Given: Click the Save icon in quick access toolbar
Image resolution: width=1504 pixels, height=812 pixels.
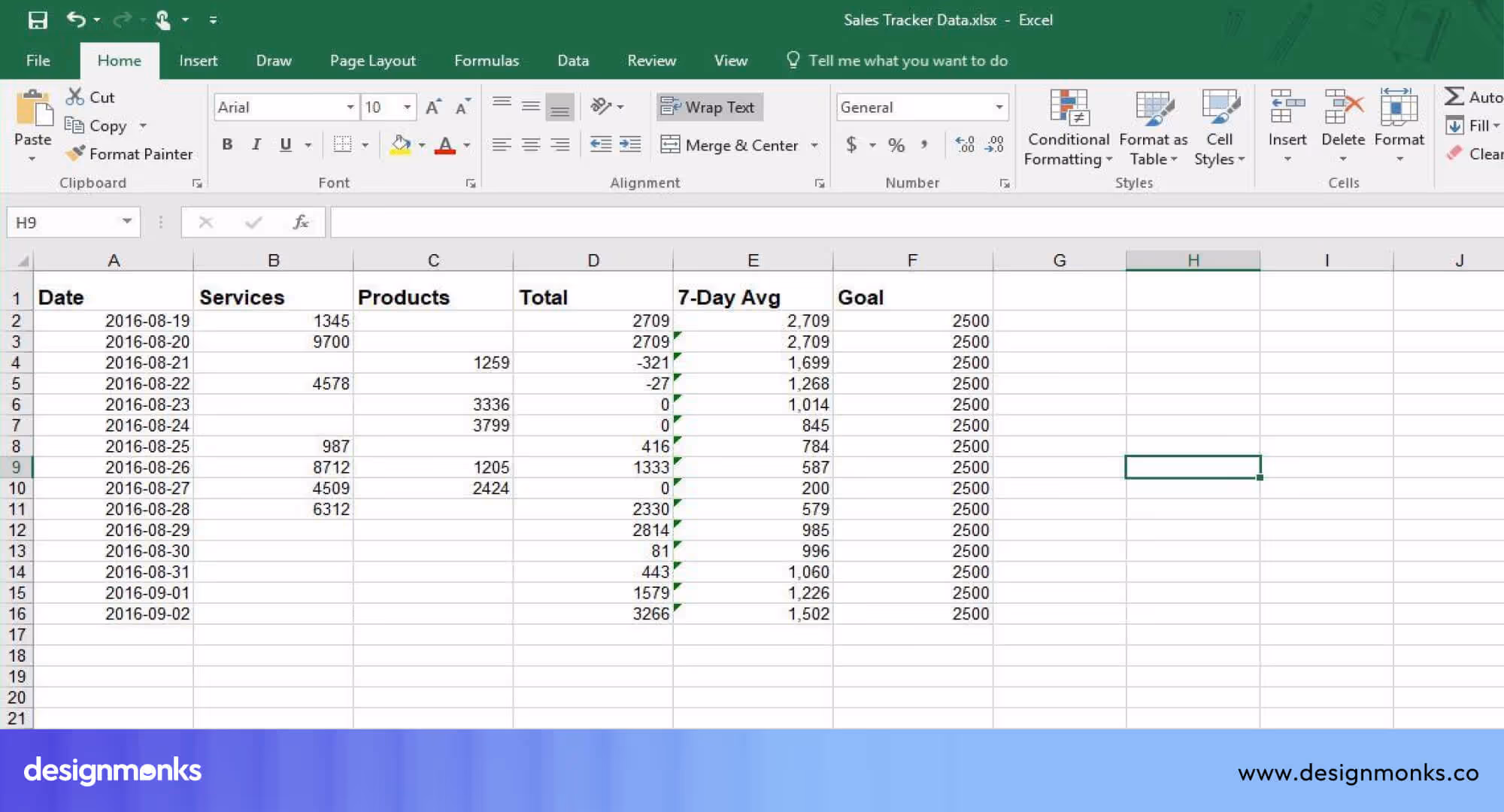Looking at the screenshot, I should (x=38, y=20).
